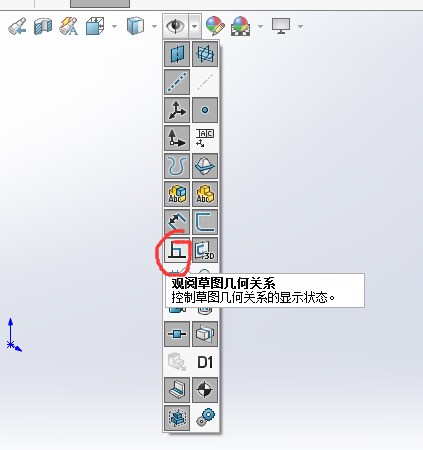
Task: Collapse Hide/Show Items dropdown arrow beside eye
Action: [x=195, y=26]
